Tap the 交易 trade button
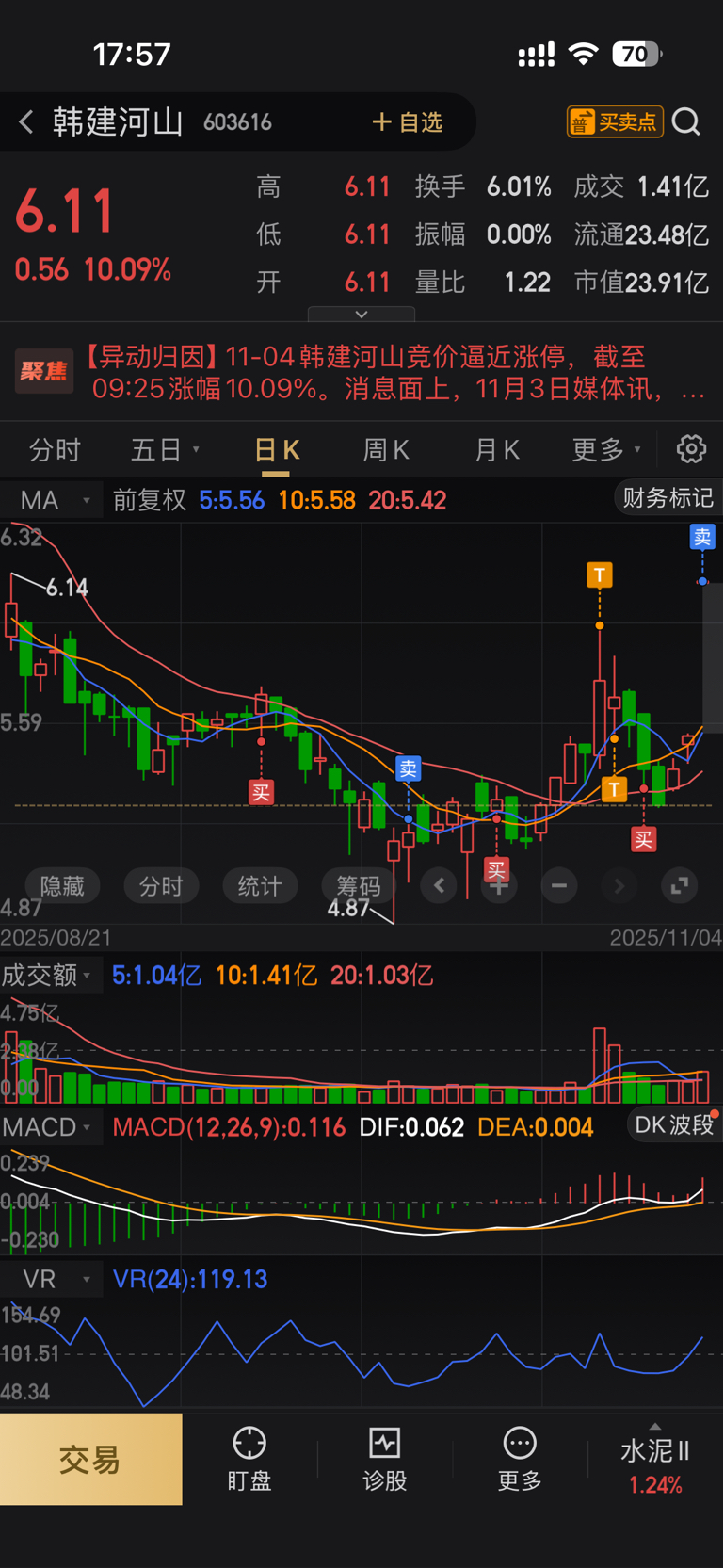This screenshot has width=724, height=1568. (90, 1459)
